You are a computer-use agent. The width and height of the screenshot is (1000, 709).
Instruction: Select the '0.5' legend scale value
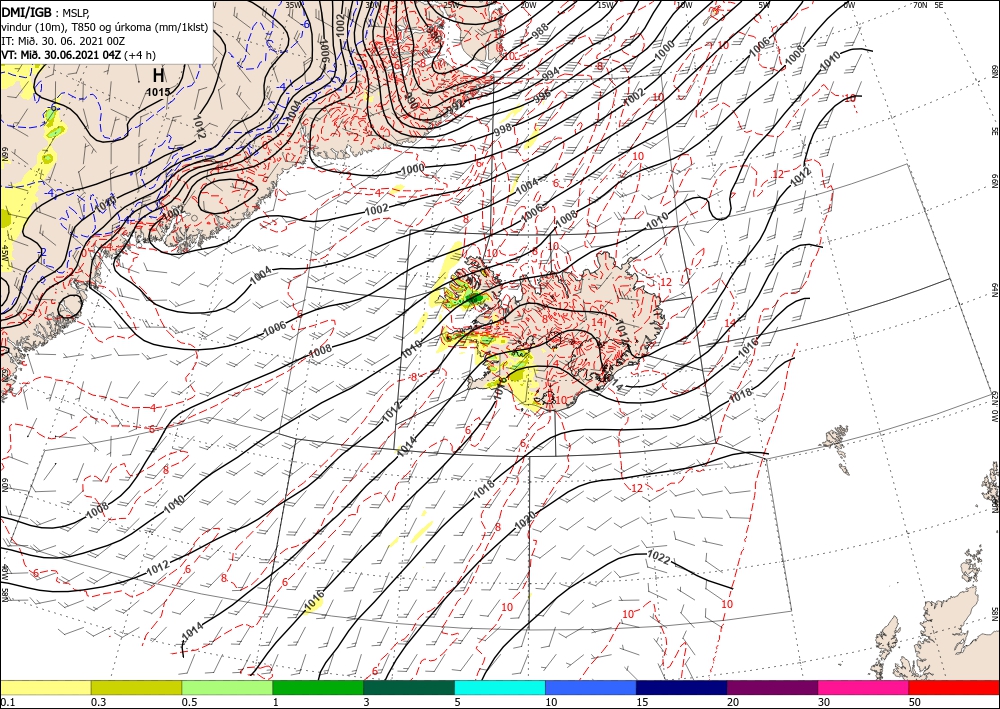pyautogui.click(x=189, y=702)
